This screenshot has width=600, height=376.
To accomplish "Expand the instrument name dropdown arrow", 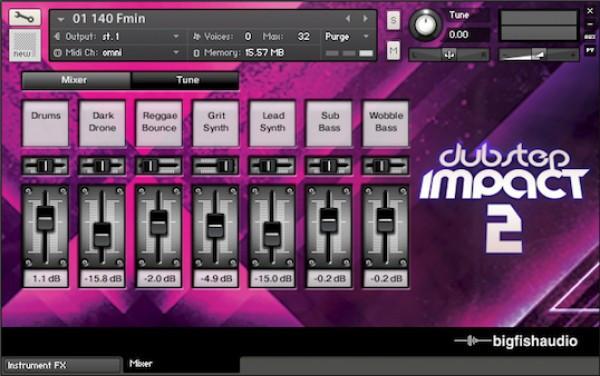I will pos(60,19).
